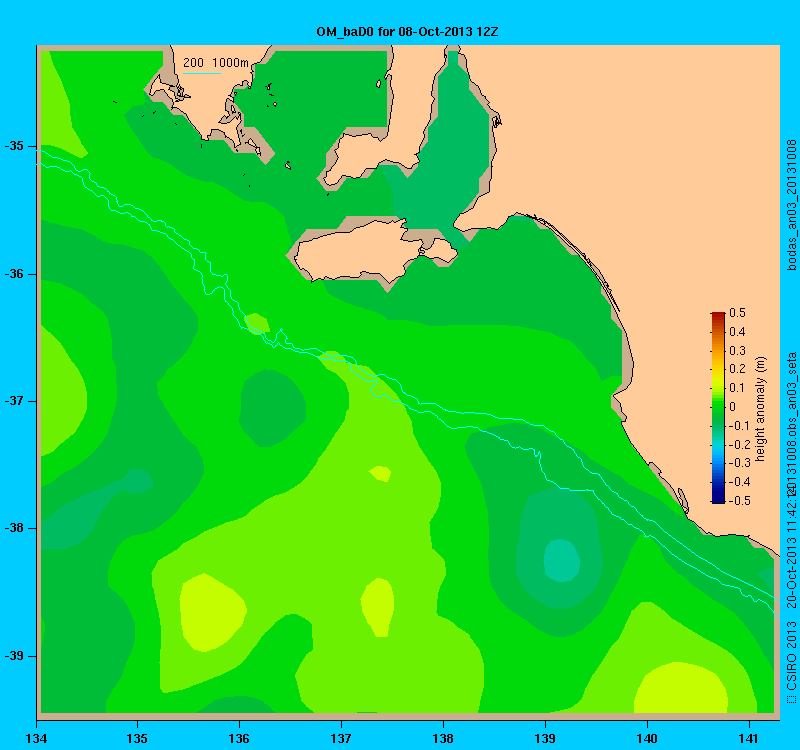Screen dimensions: 800x750
Task: Click the '20-Oct-2013 11:42' timestamp text
Action: coord(791,552)
